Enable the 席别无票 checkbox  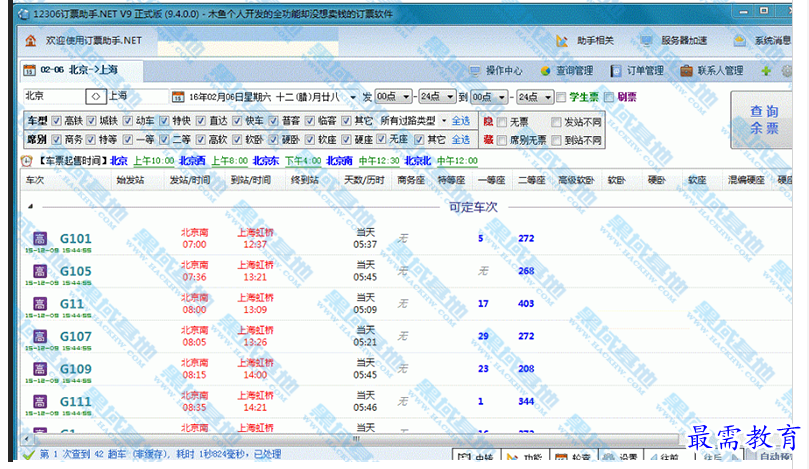point(502,140)
